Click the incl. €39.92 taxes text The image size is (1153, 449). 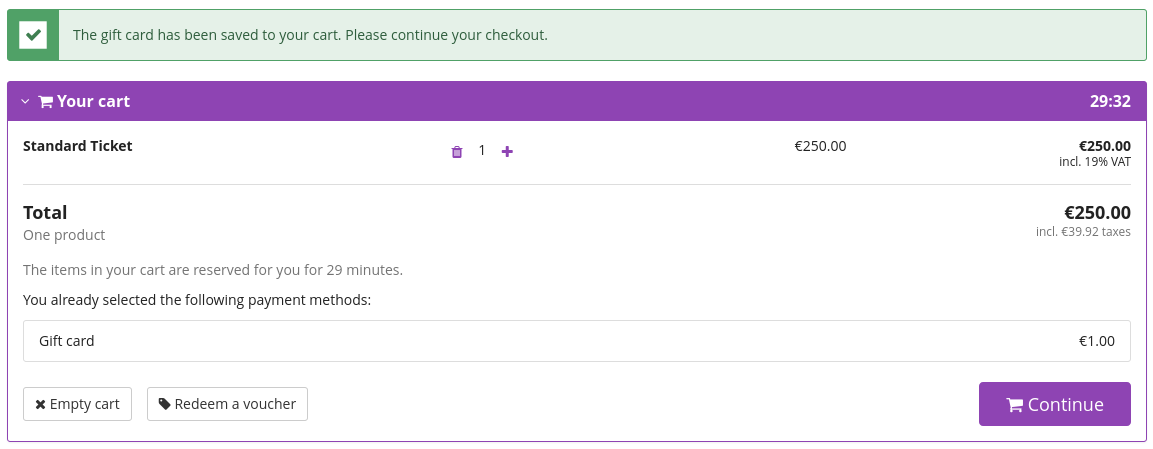point(1083,232)
